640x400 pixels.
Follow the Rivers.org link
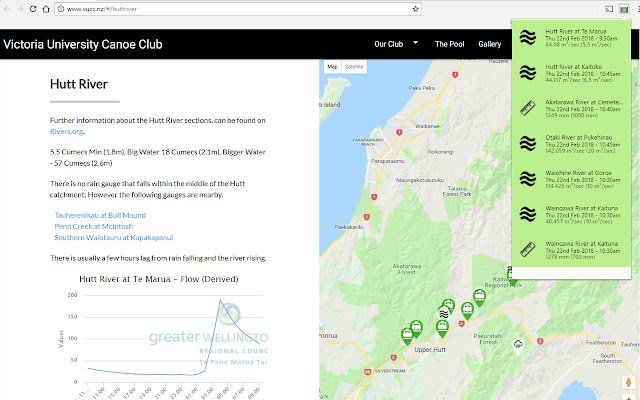(x=67, y=131)
